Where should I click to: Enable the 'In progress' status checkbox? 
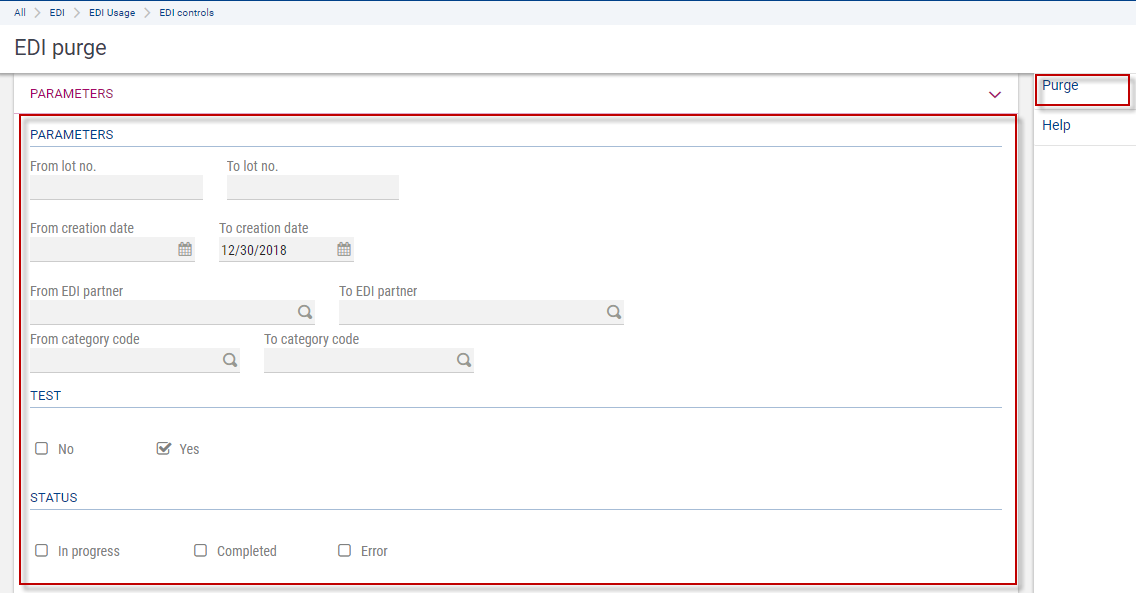coord(42,551)
